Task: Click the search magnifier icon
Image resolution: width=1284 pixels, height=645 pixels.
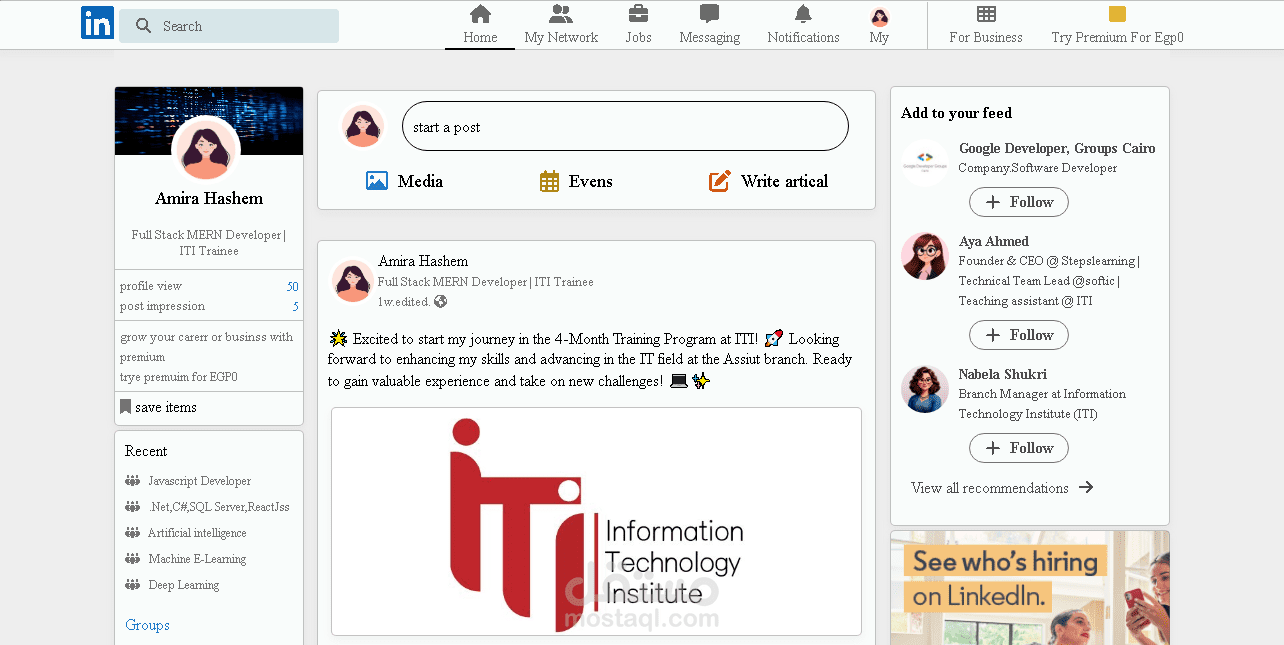Action: click(x=144, y=26)
